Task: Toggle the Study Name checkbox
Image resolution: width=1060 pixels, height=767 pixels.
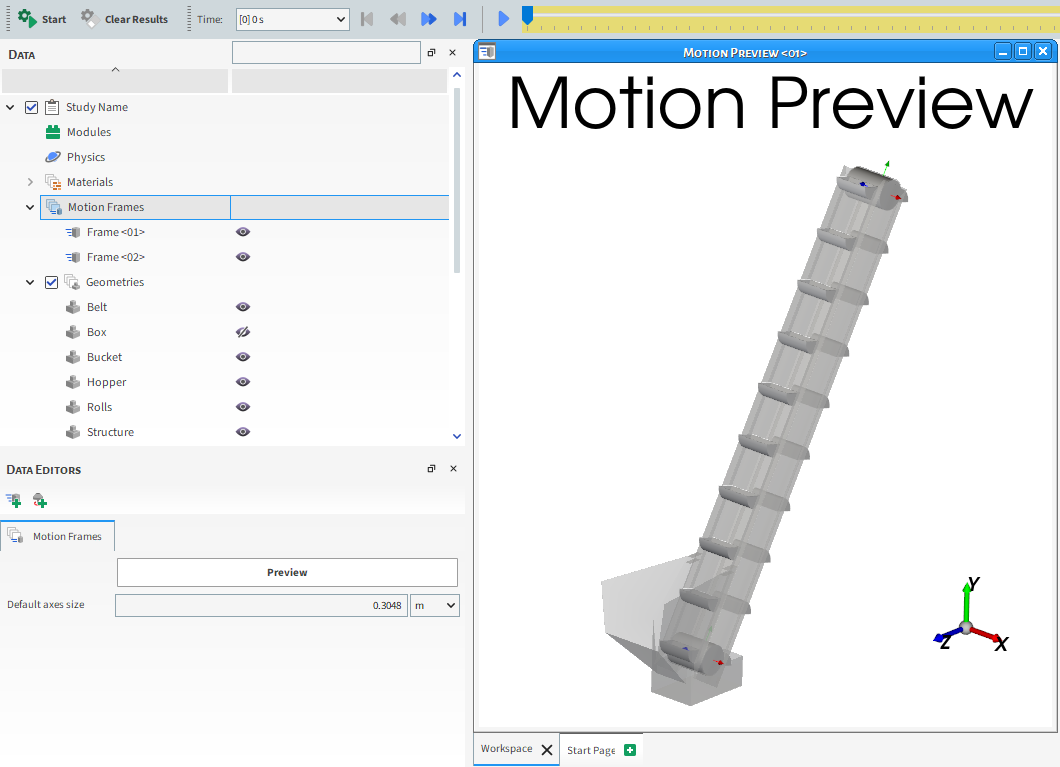Action: pos(31,107)
